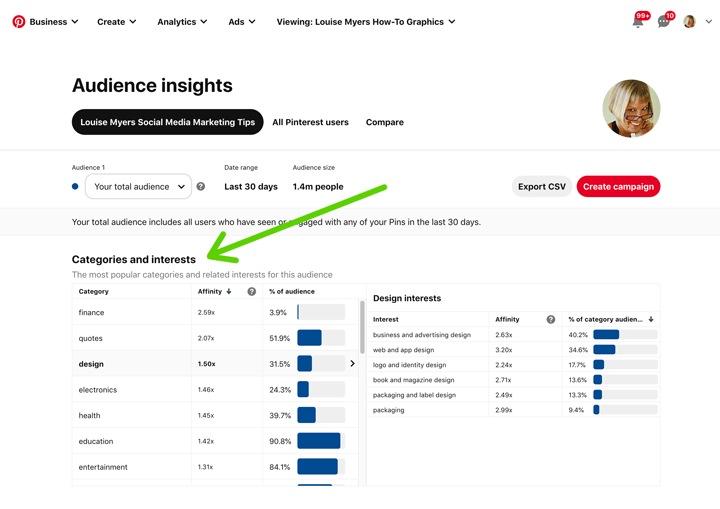This screenshot has height=509, width=720.
Task: Open the messages chat bubble icon
Action: (664, 22)
